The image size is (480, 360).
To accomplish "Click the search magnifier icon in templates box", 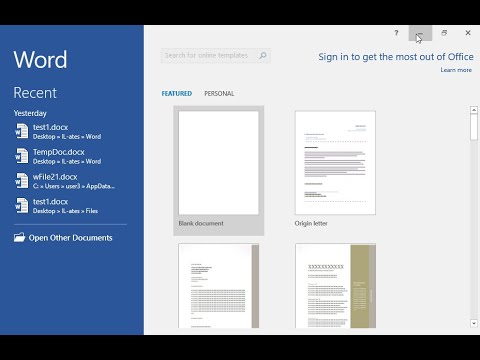I will pyautogui.click(x=263, y=55).
